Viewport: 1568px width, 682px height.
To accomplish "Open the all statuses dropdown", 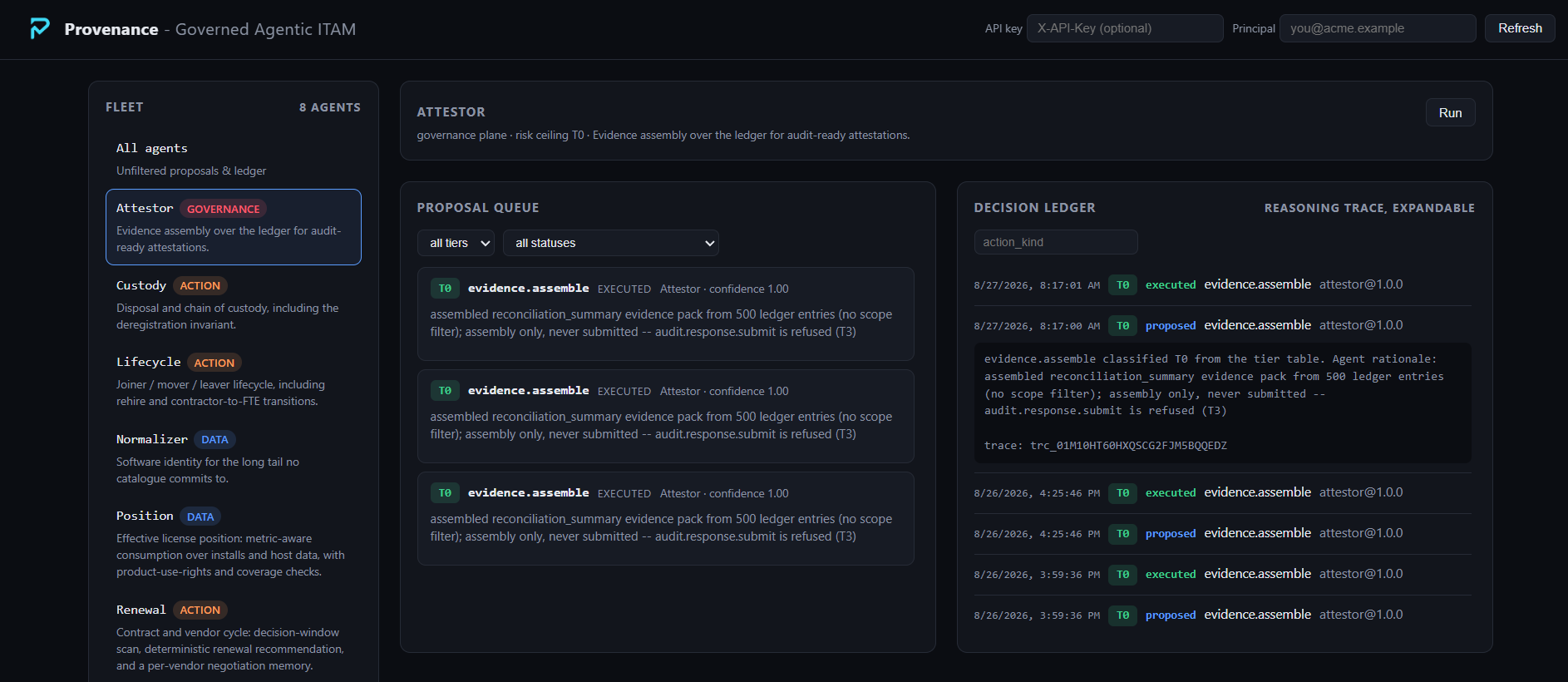I will click(611, 243).
